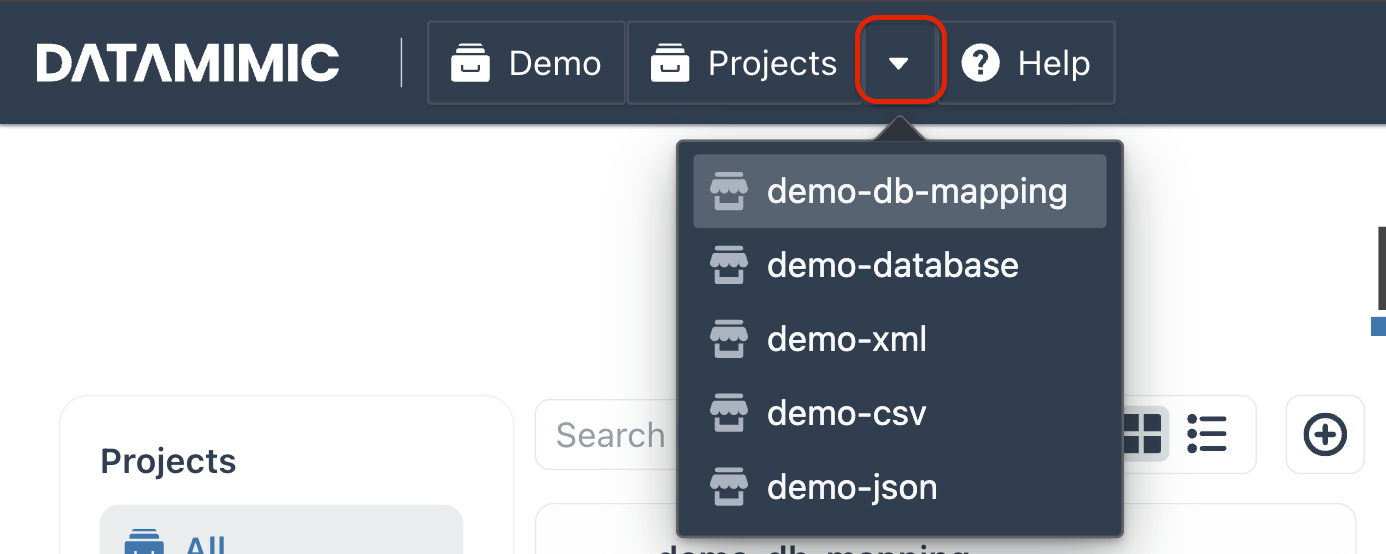
Task: Select demo-json from dropdown list
Action: click(899, 487)
